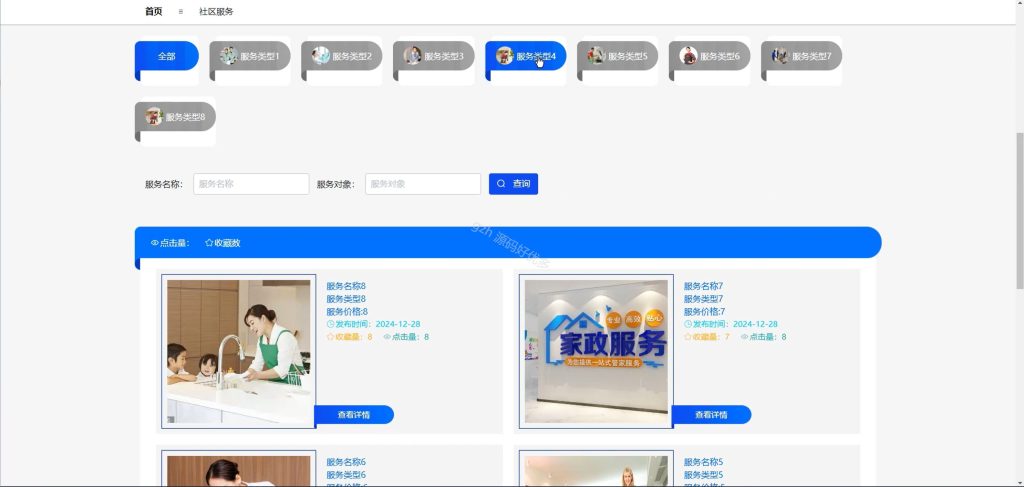Click 服务名称6 title text
The height and width of the screenshot is (487, 1024).
pyautogui.click(x=346, y=462)
